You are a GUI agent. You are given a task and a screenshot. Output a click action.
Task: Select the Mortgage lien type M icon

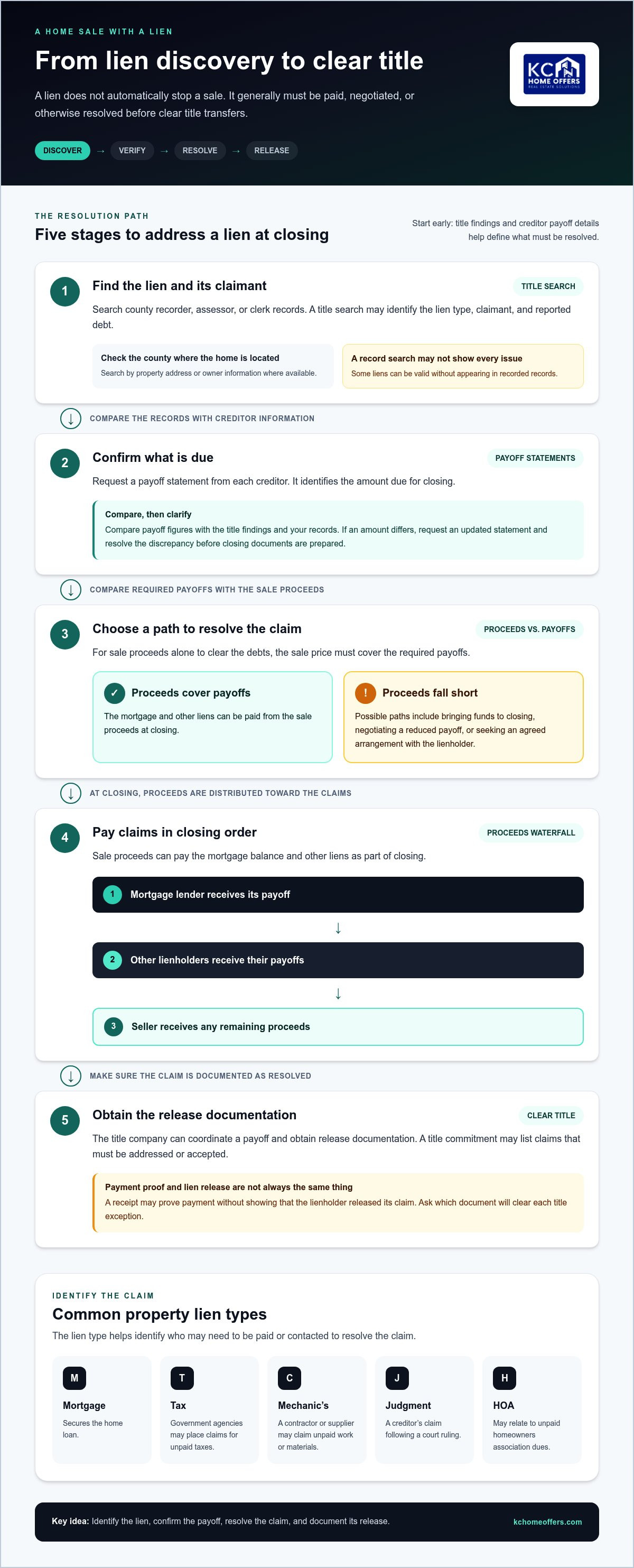coord(74,1378)
